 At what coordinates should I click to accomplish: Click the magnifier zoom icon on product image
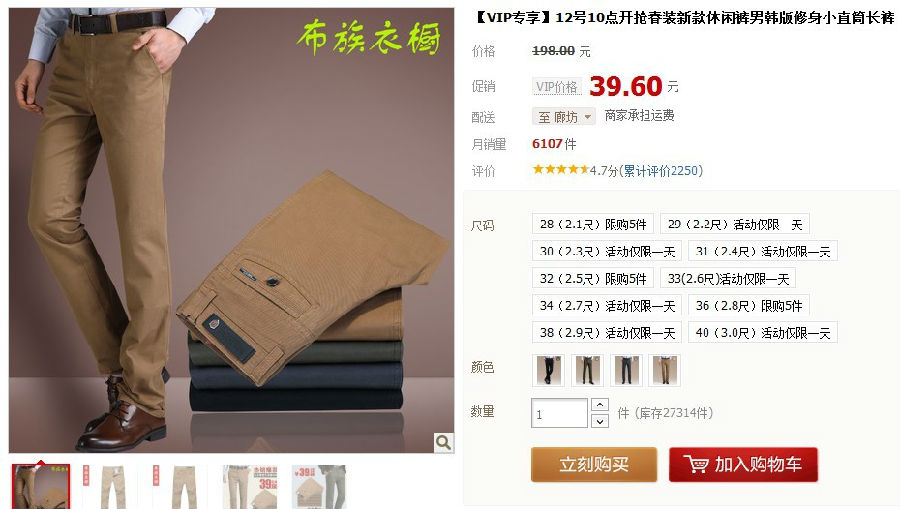tap(443, 442)
